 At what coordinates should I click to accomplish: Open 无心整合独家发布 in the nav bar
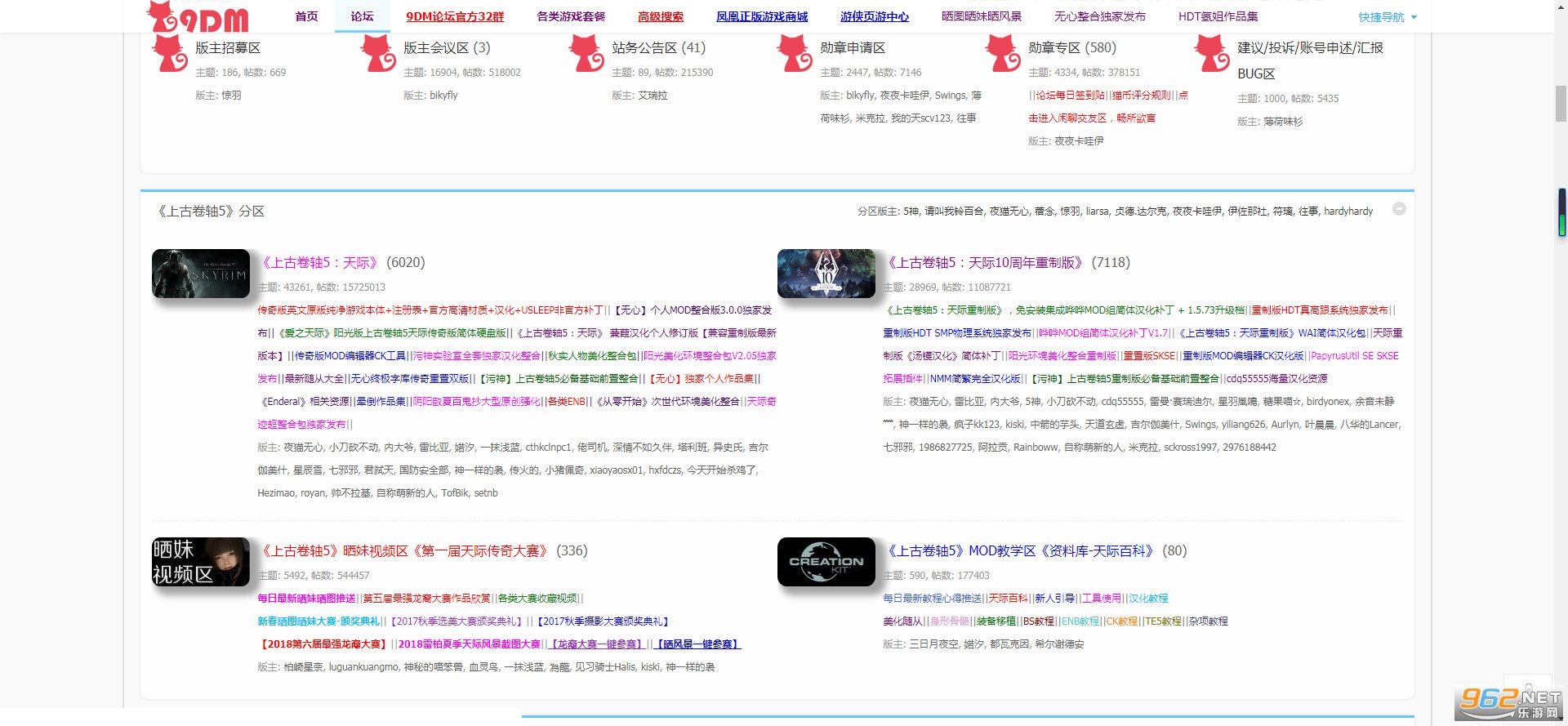(x=1100, y=16)
